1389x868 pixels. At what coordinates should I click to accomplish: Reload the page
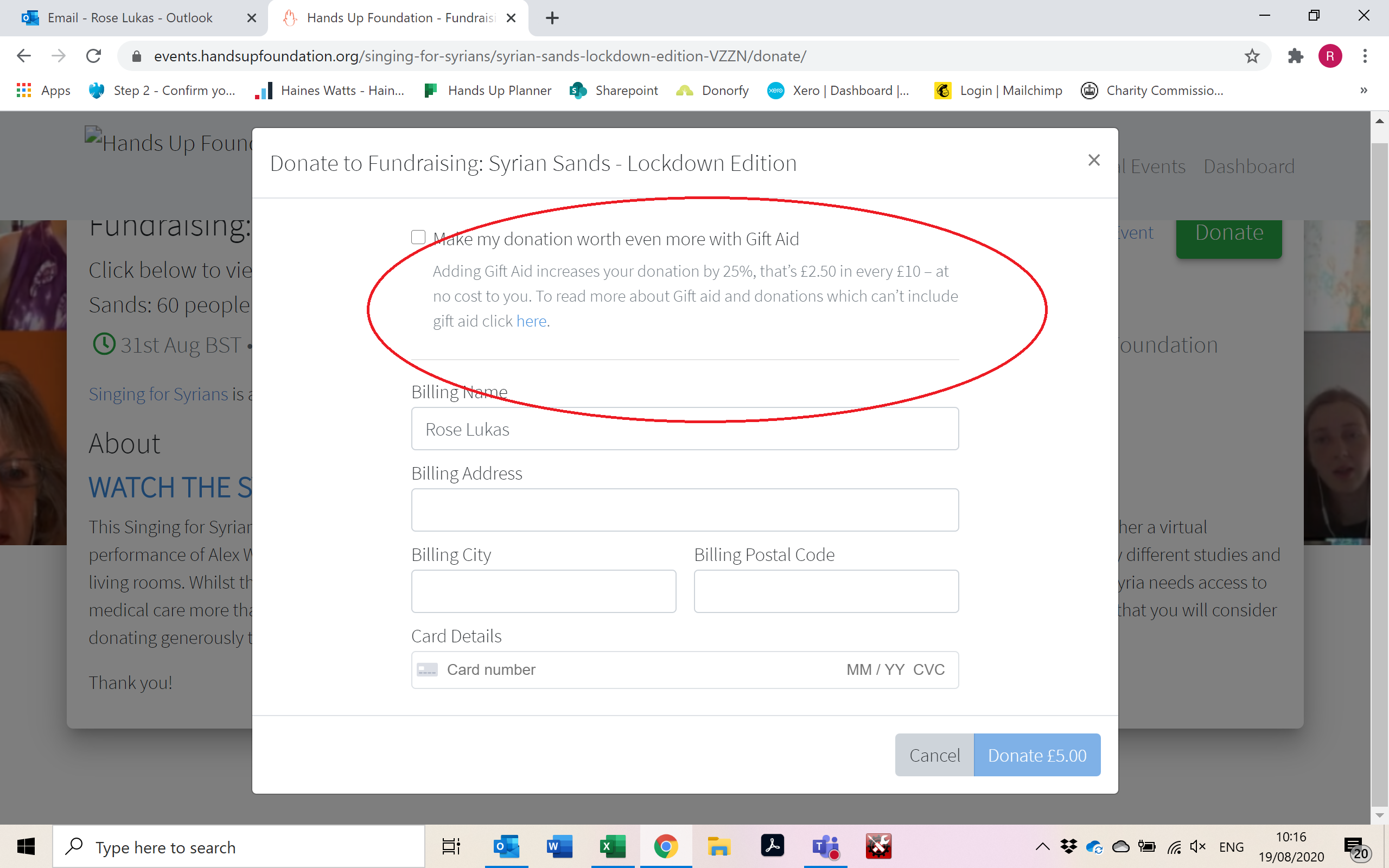pos(93,56)
